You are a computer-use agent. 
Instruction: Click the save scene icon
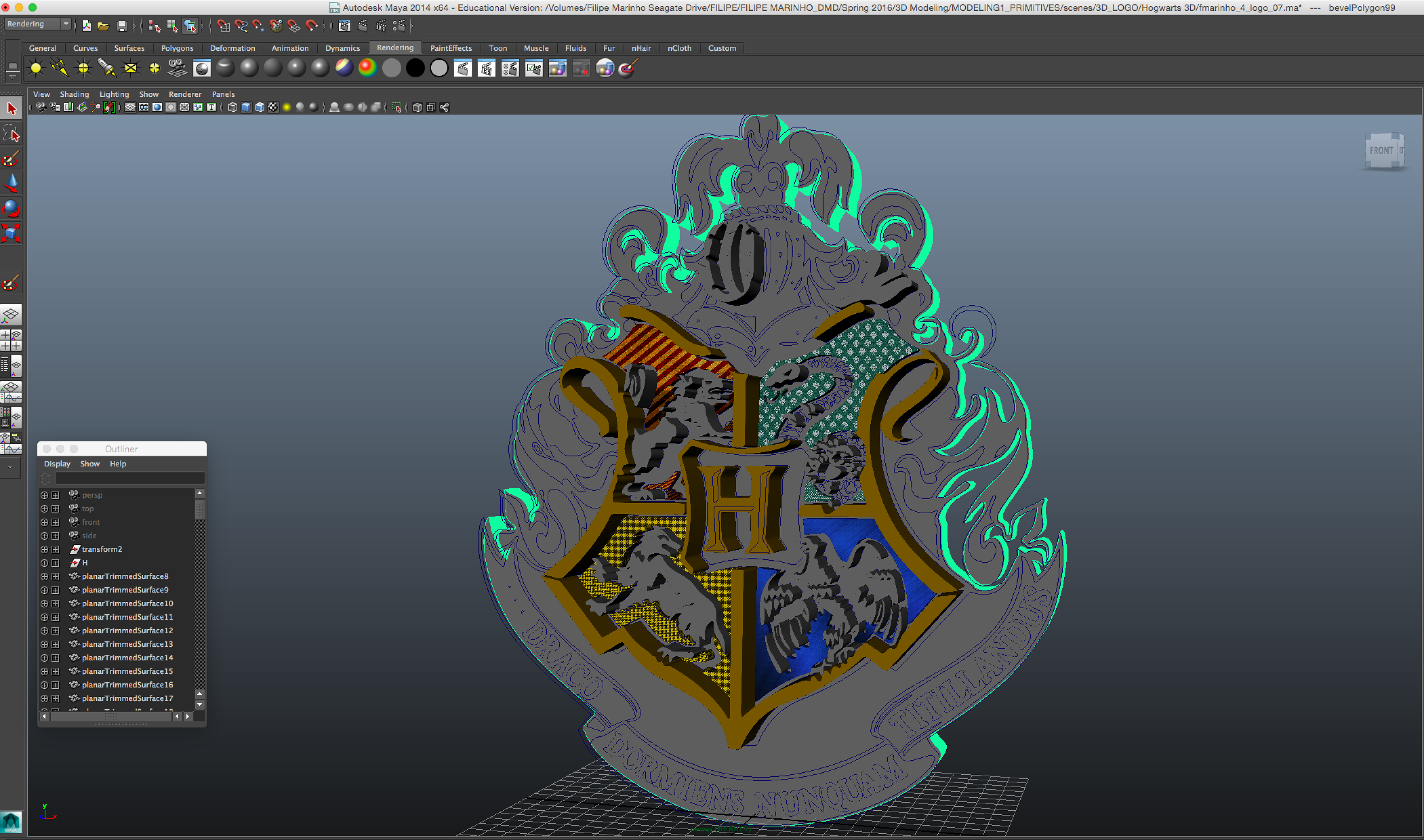pos(122,26)
